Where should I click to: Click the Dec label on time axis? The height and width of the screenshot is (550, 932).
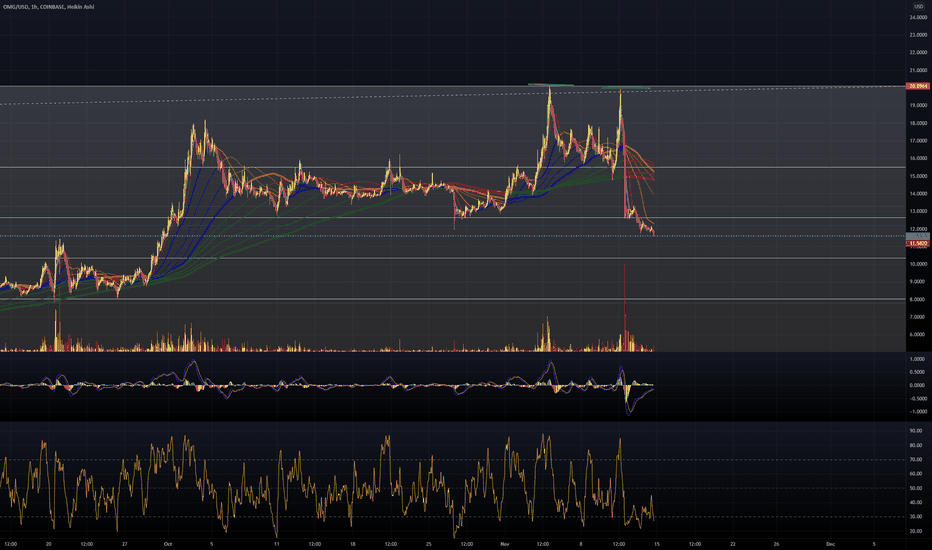point(830,544)
